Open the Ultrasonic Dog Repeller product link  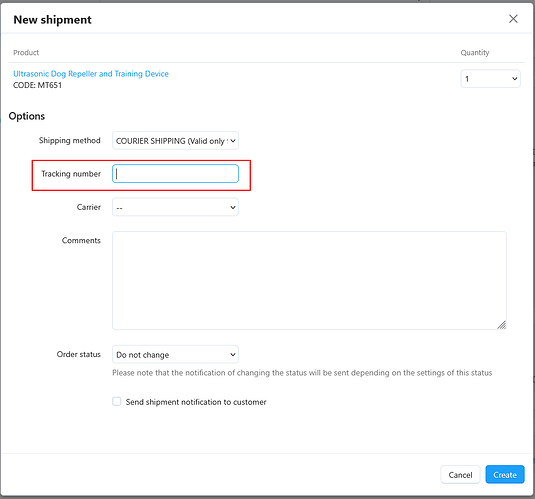pyautogui.click(x=91, y=74)
